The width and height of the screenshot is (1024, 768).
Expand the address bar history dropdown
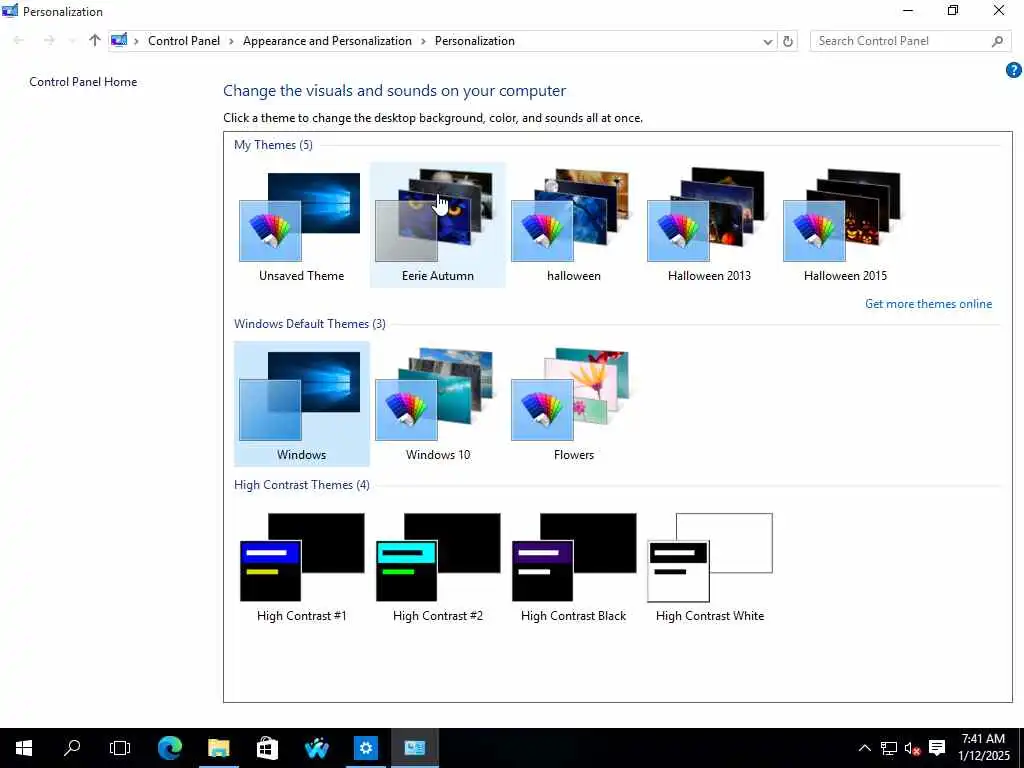pos(768,41)
